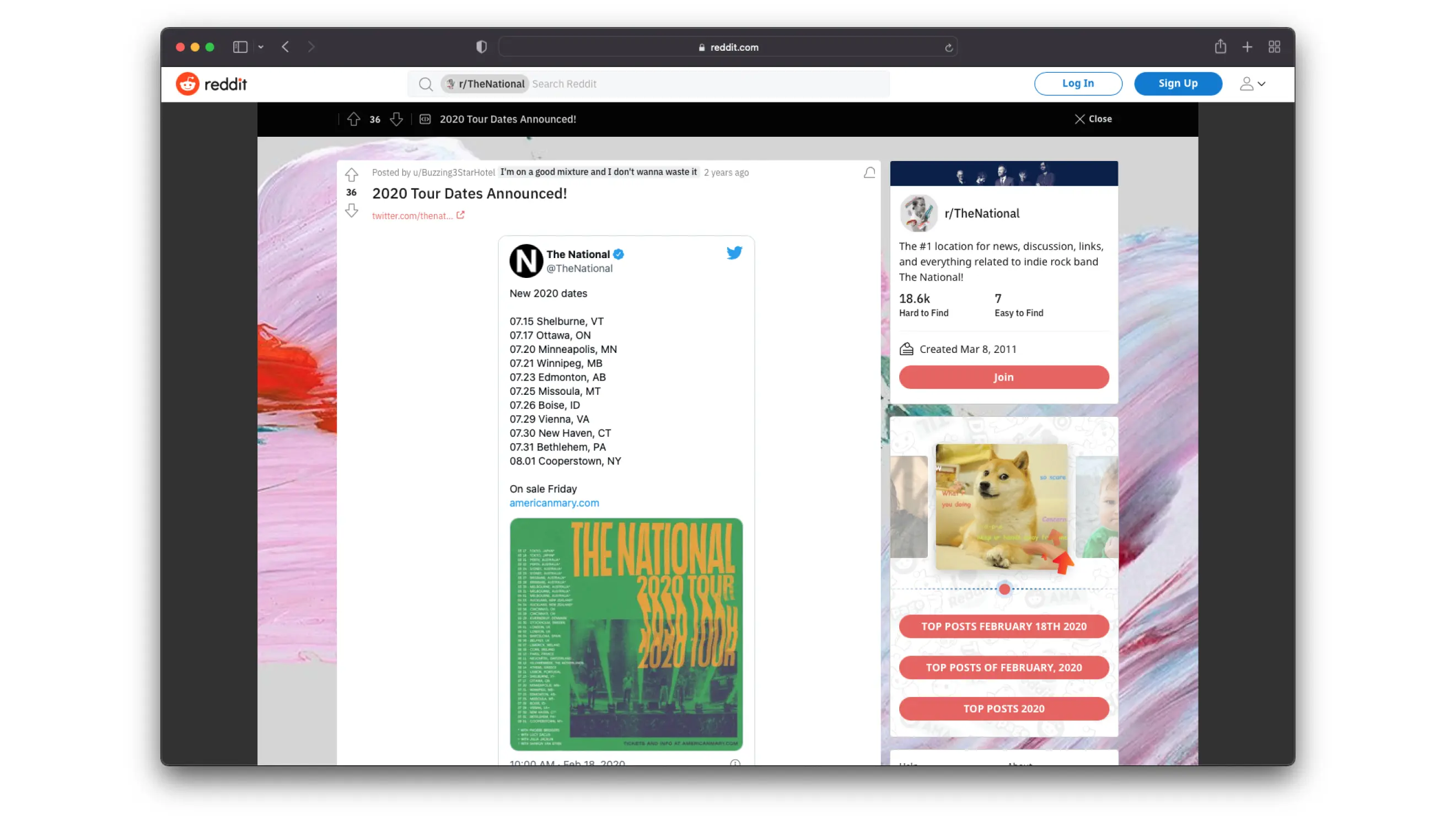This screenshot has width=1456, height=820.
Task: Open the Reddit home logo
Action: (211, 84)
